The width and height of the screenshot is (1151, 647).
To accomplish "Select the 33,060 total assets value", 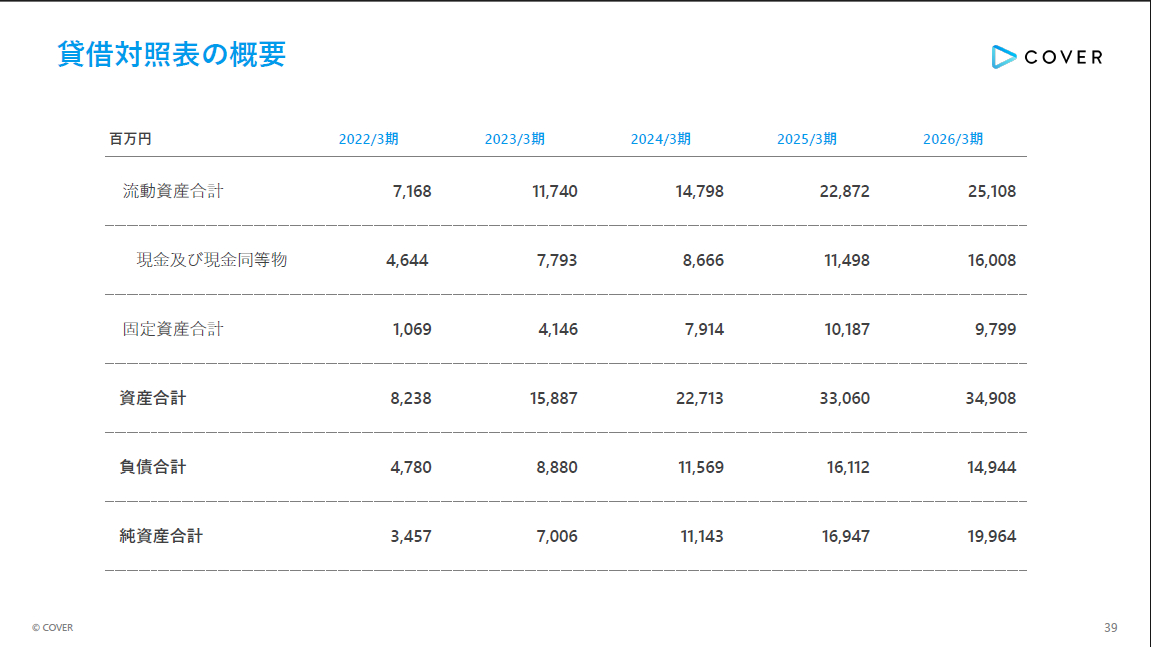I will tap(845, 399).
